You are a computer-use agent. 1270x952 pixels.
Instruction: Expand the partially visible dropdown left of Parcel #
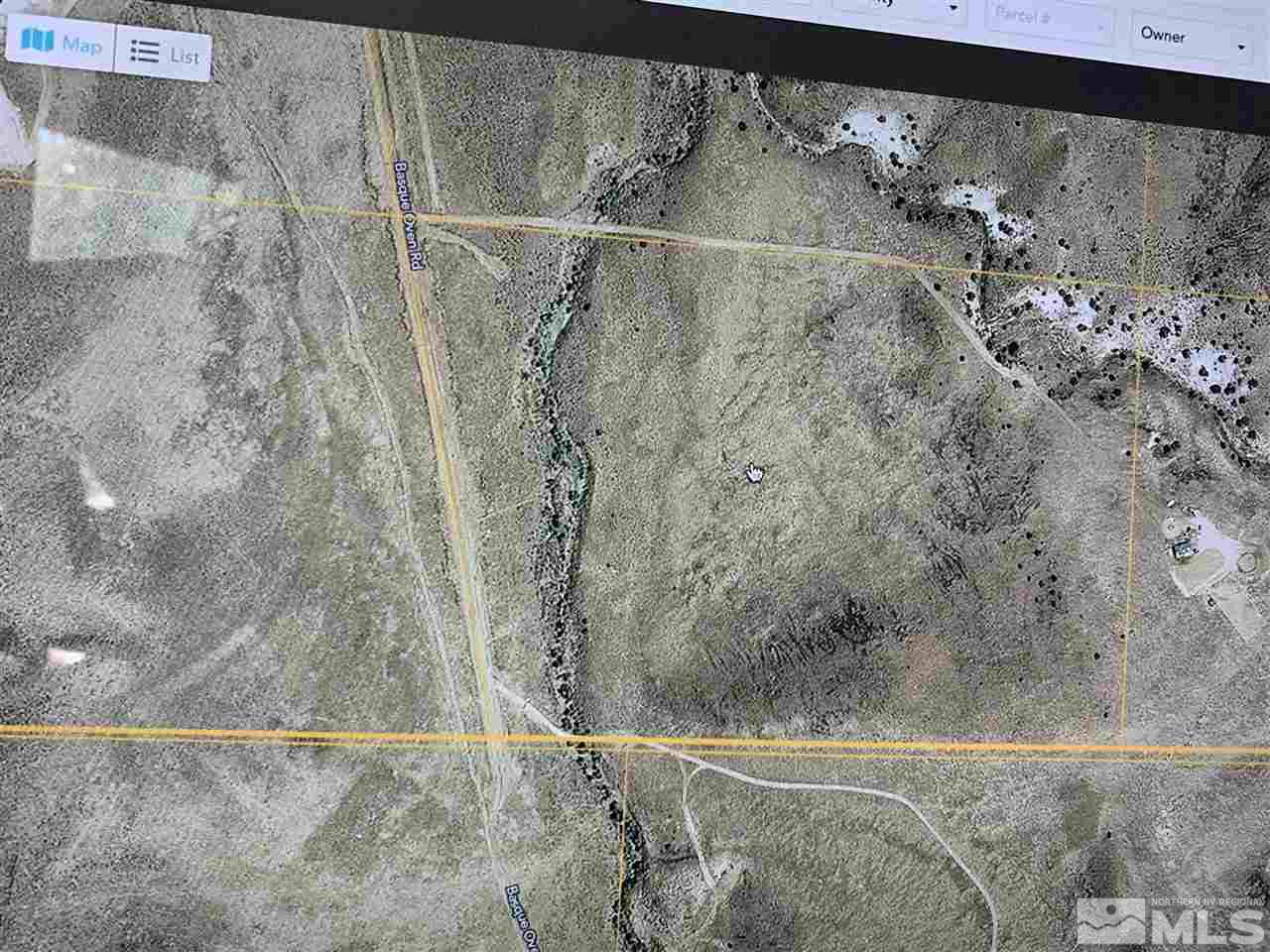tap(899, 8)
